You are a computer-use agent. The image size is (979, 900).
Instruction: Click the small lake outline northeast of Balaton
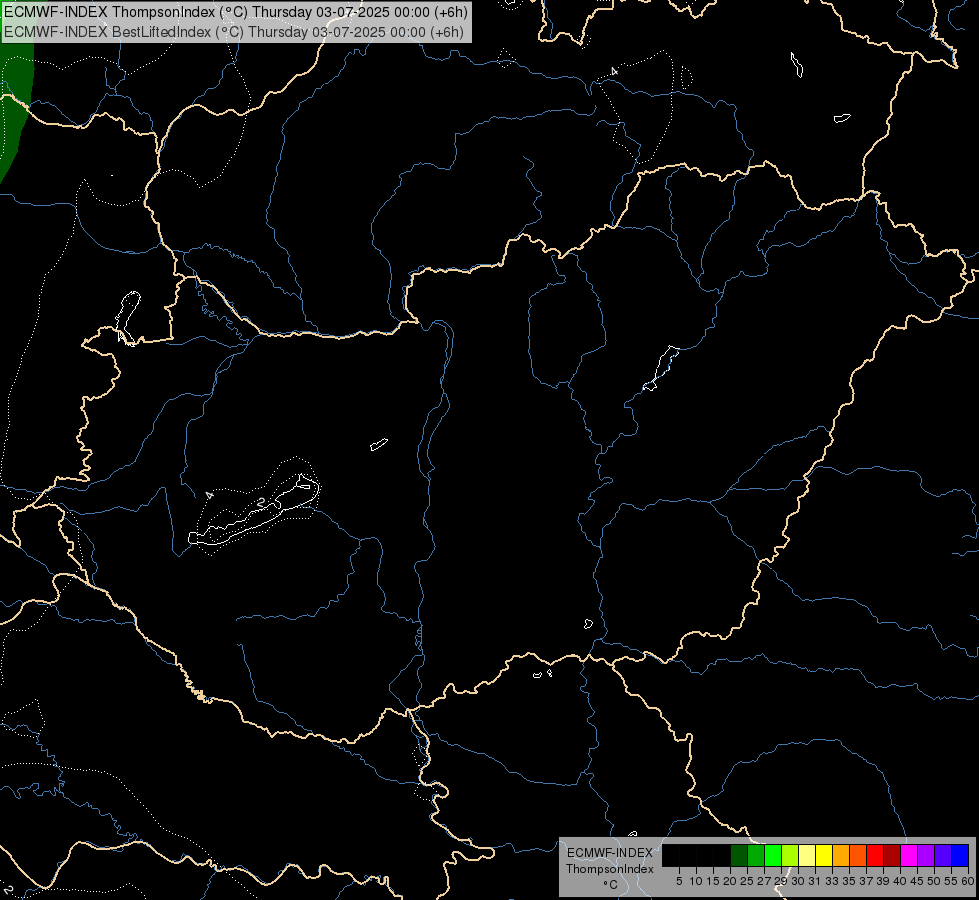click(378, 444)
